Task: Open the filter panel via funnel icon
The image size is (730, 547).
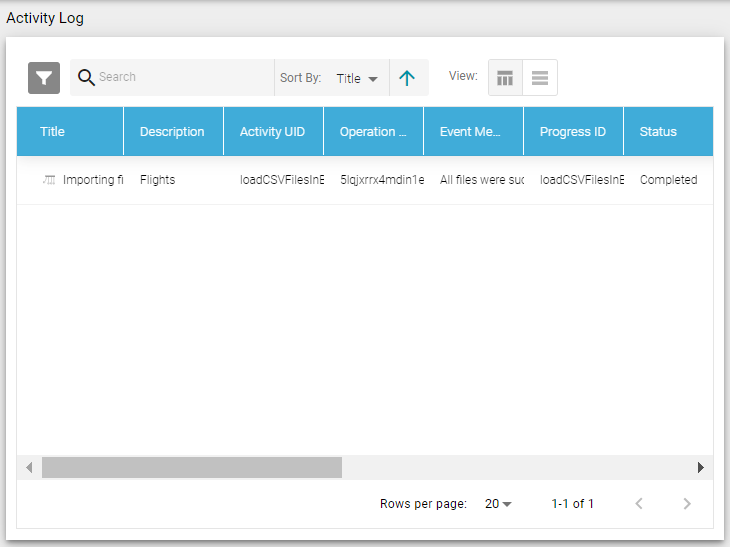Action: (44, 78)
